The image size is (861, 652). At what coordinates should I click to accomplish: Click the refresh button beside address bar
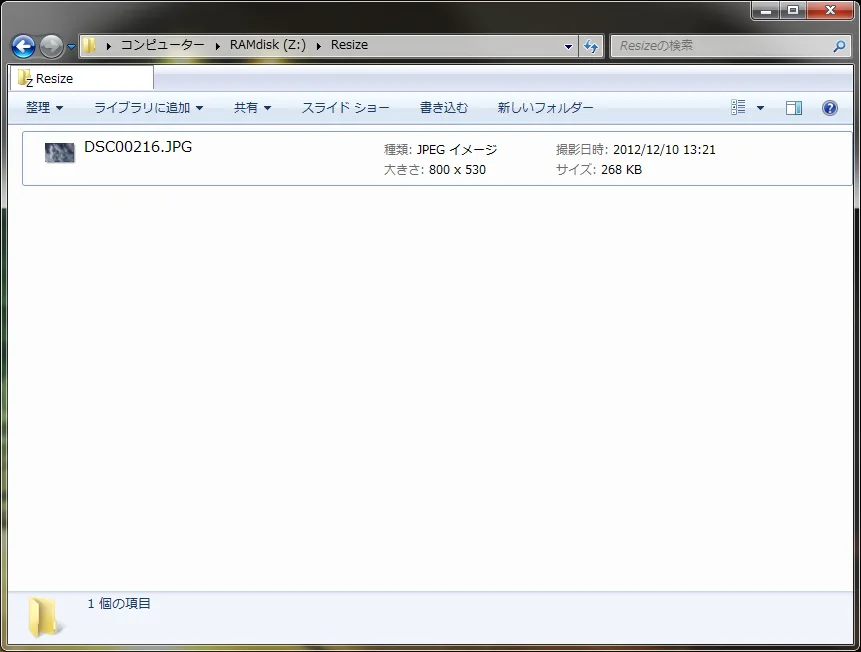(x=591, y=46)
